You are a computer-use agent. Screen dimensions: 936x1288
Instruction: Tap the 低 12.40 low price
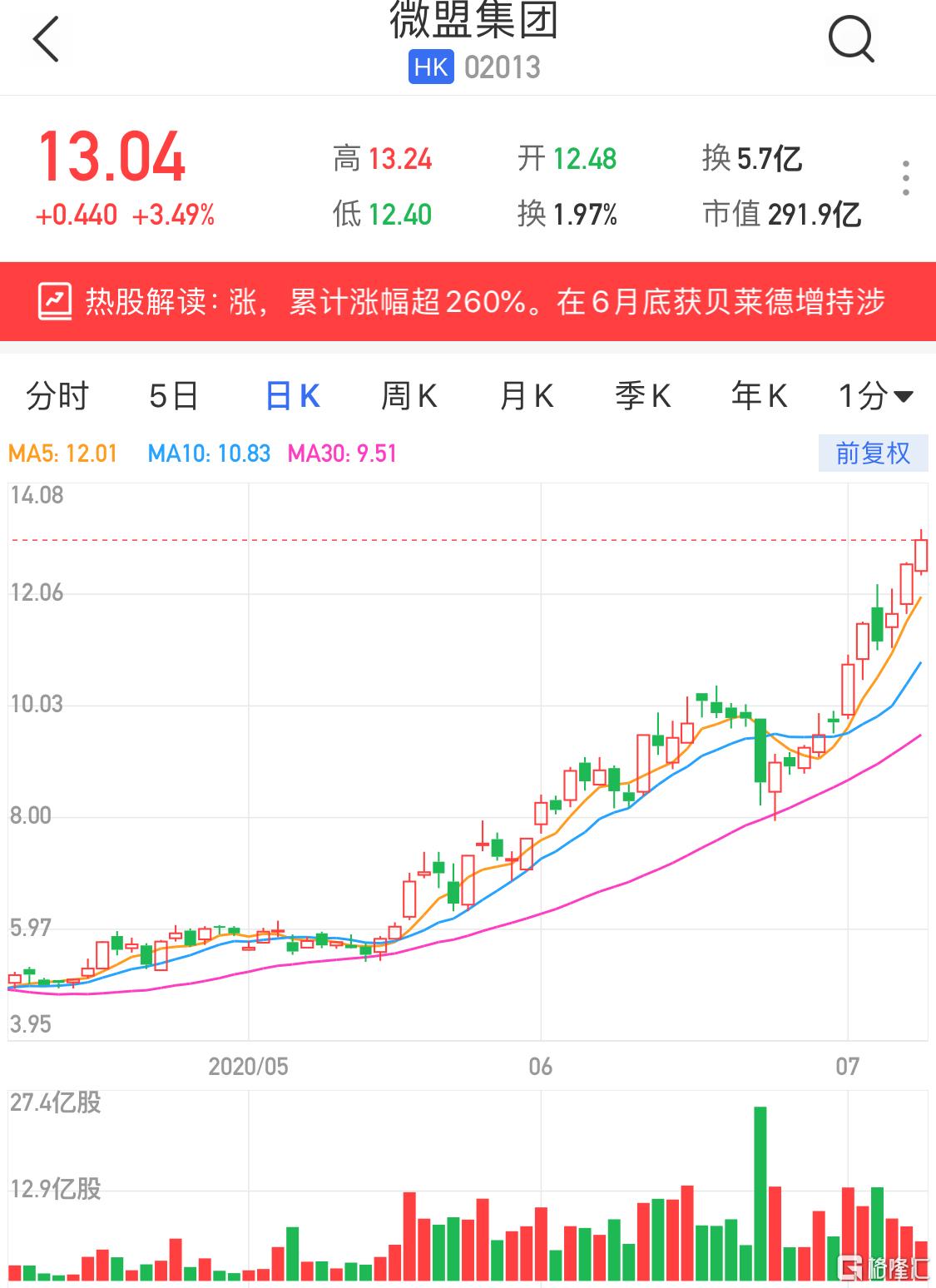(383, 215)
